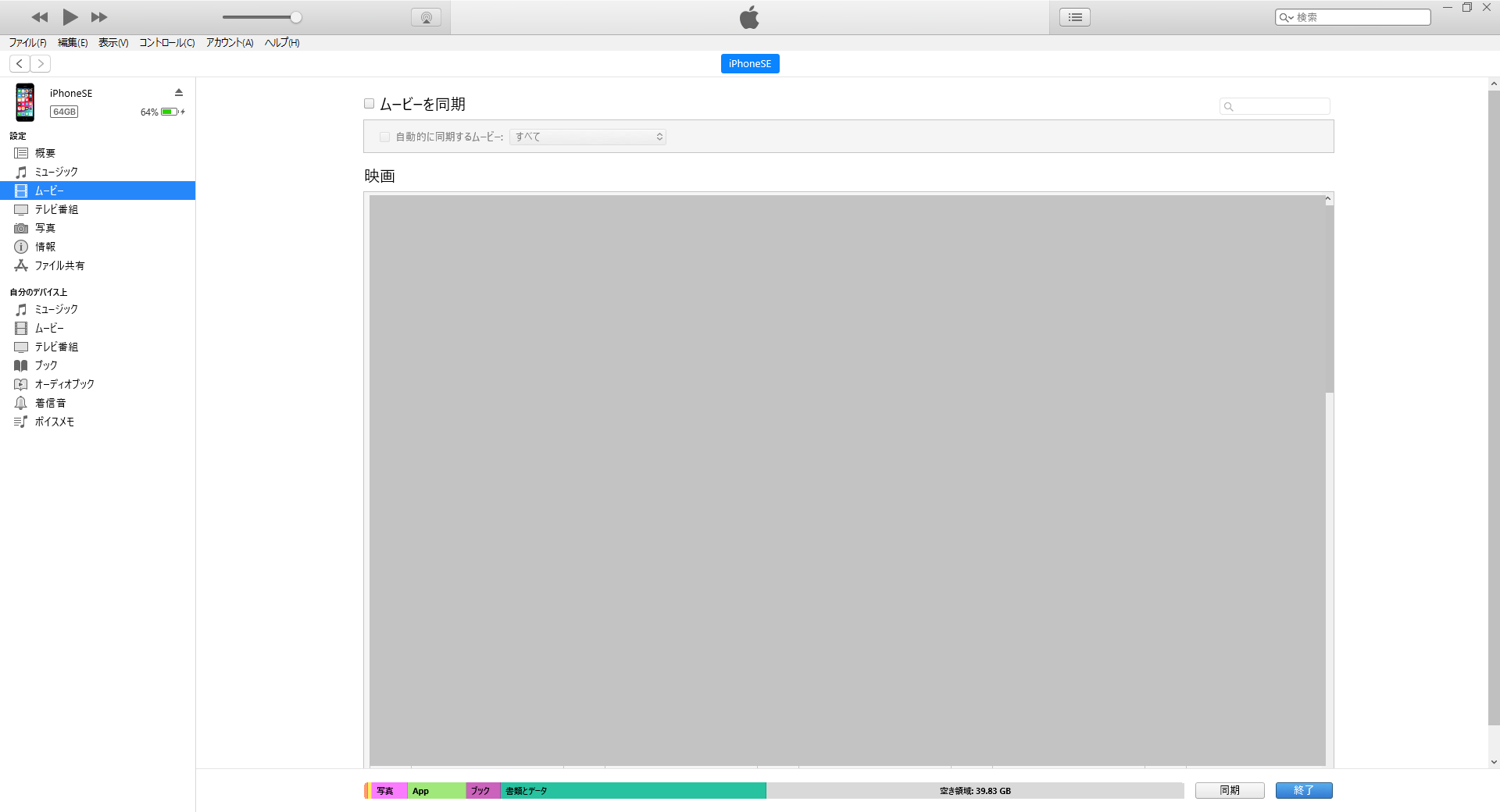The height and width of the screenshot is (812, 1500).
Task: Skip ahead with the fast-forward button
Action: 99,17
